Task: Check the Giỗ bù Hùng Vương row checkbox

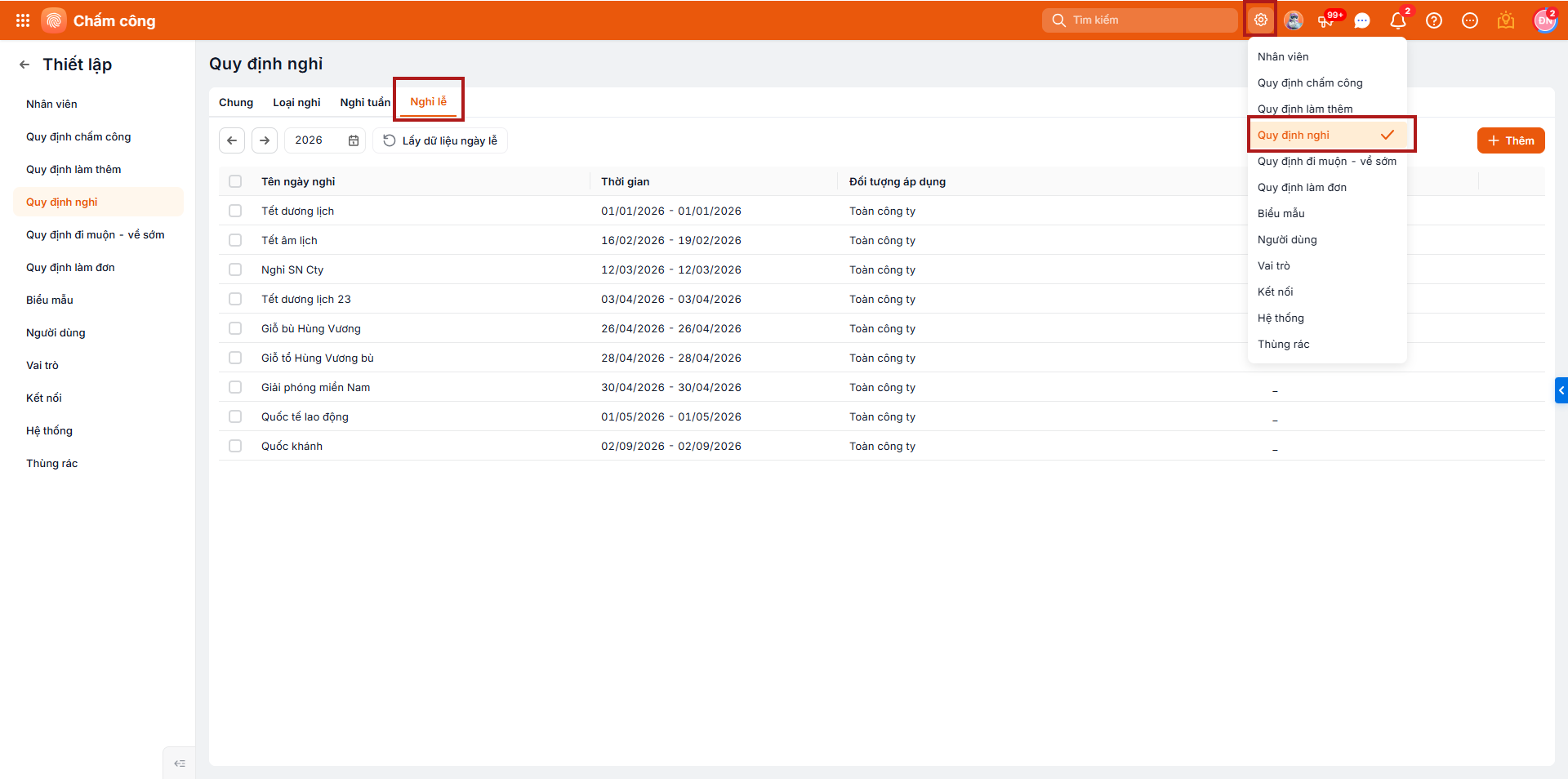Action: click(x=235, y=328)
